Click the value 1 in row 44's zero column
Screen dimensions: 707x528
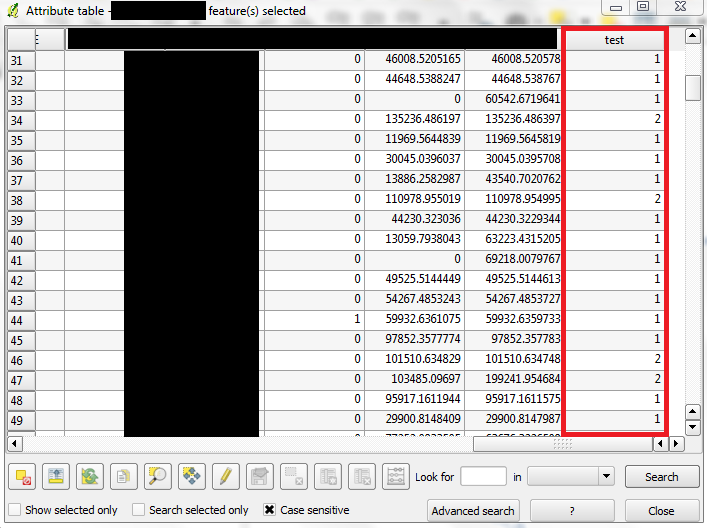pyautogui.click(x=357, y=319)
